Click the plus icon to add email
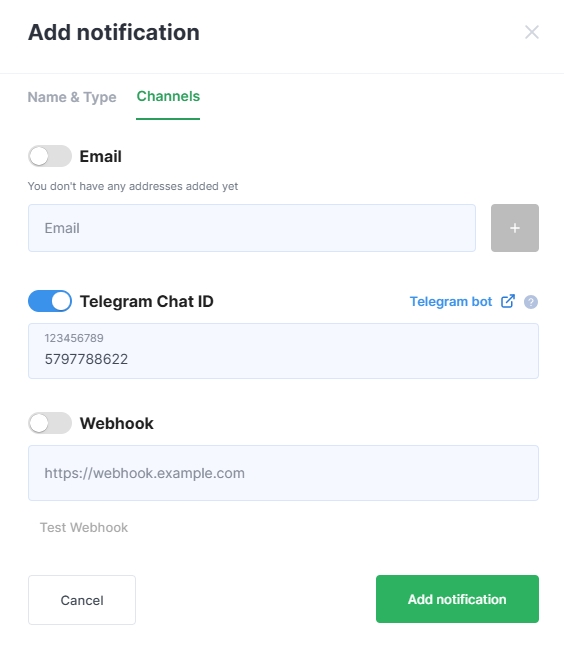Image resolution: width=564 pixels, height=651 pixels. (x=515, y=228)
